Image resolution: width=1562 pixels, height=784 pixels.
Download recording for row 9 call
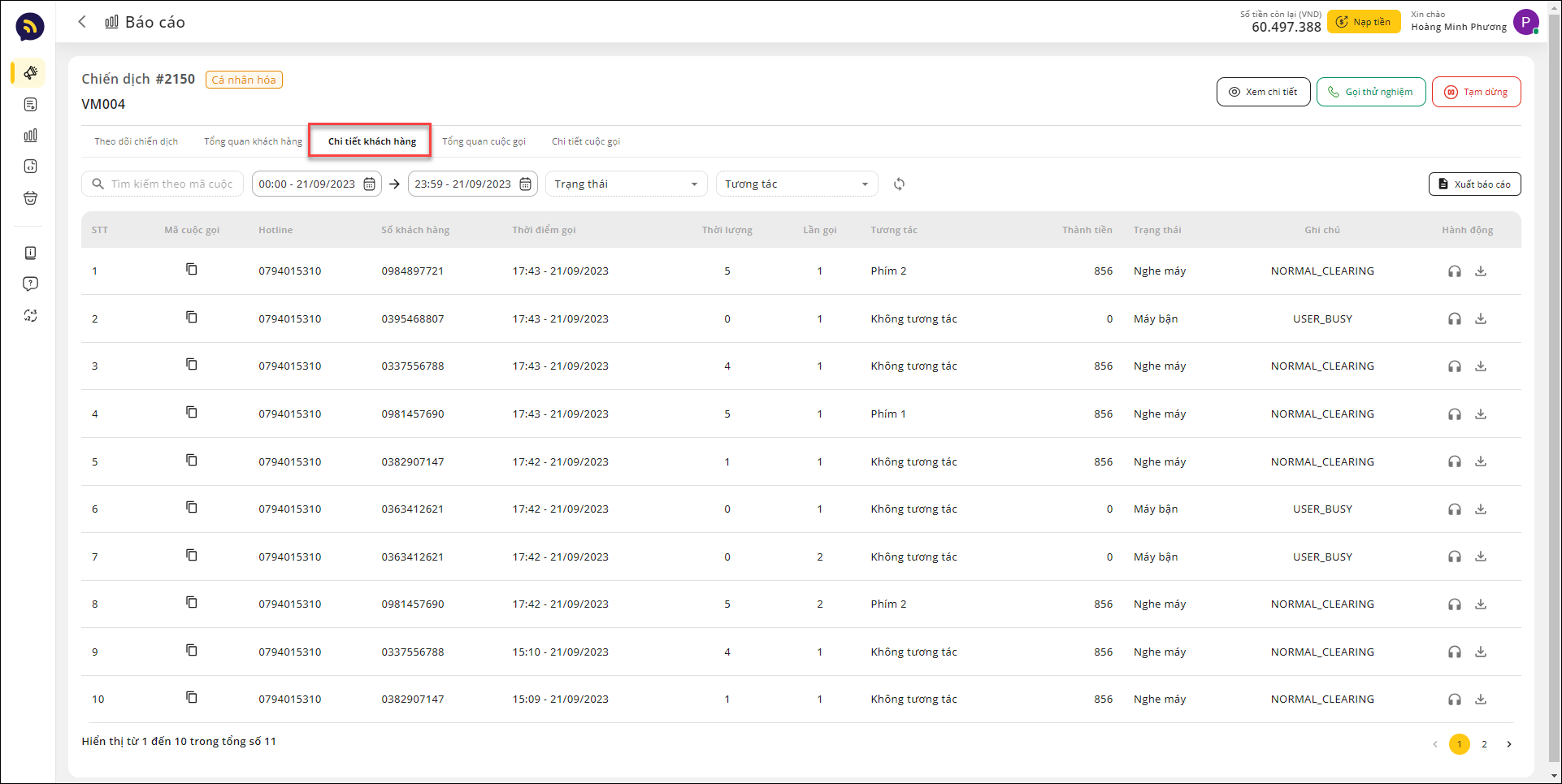click(x=1481, y=652)
